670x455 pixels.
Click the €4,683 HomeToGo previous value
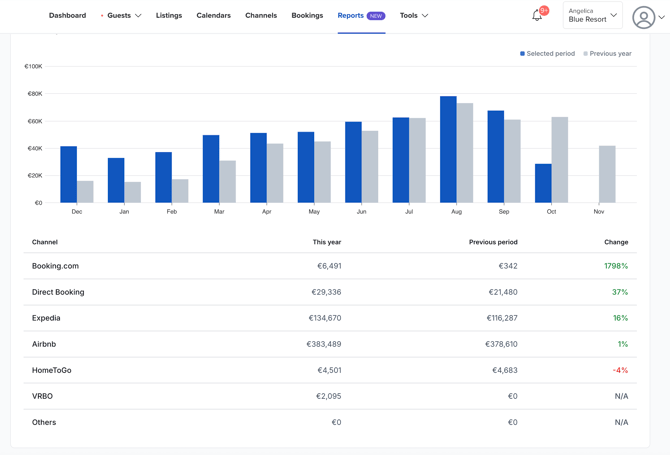click(505, 370)
